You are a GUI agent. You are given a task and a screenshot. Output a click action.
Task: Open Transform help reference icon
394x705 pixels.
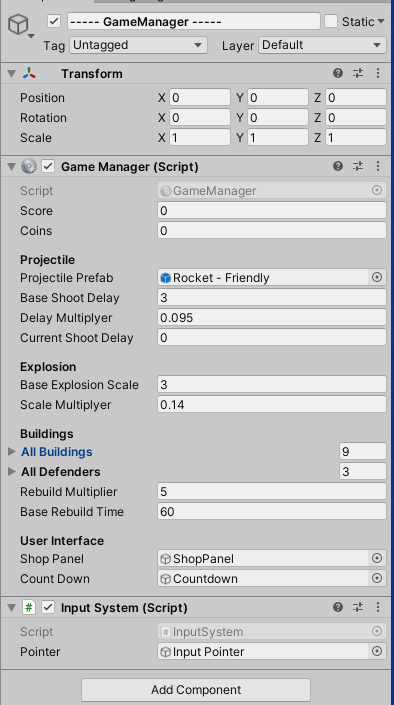click(338, 73)
